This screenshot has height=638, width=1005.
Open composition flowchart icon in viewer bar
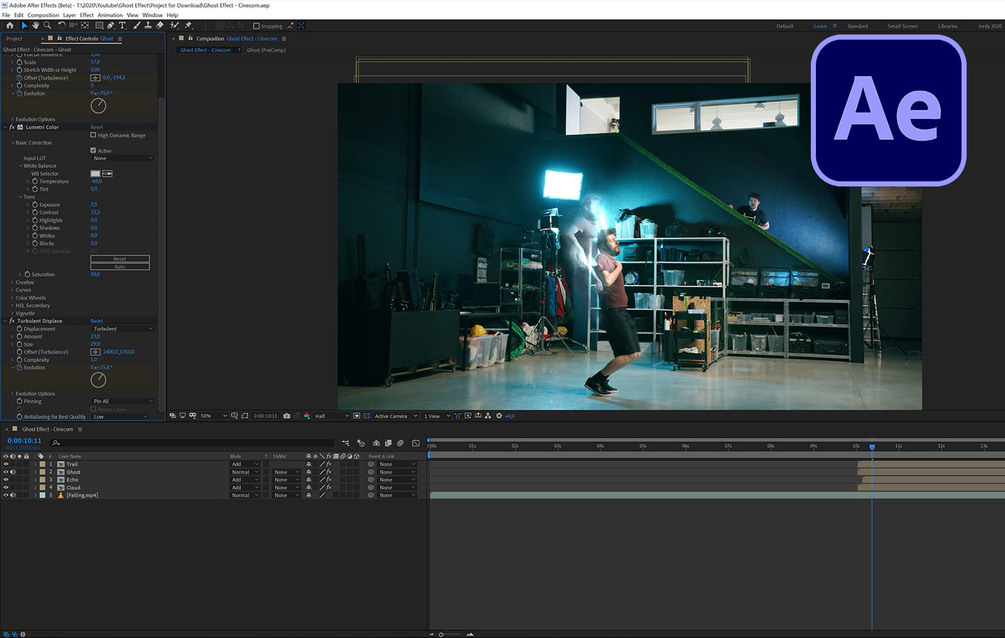coord(488,416)
